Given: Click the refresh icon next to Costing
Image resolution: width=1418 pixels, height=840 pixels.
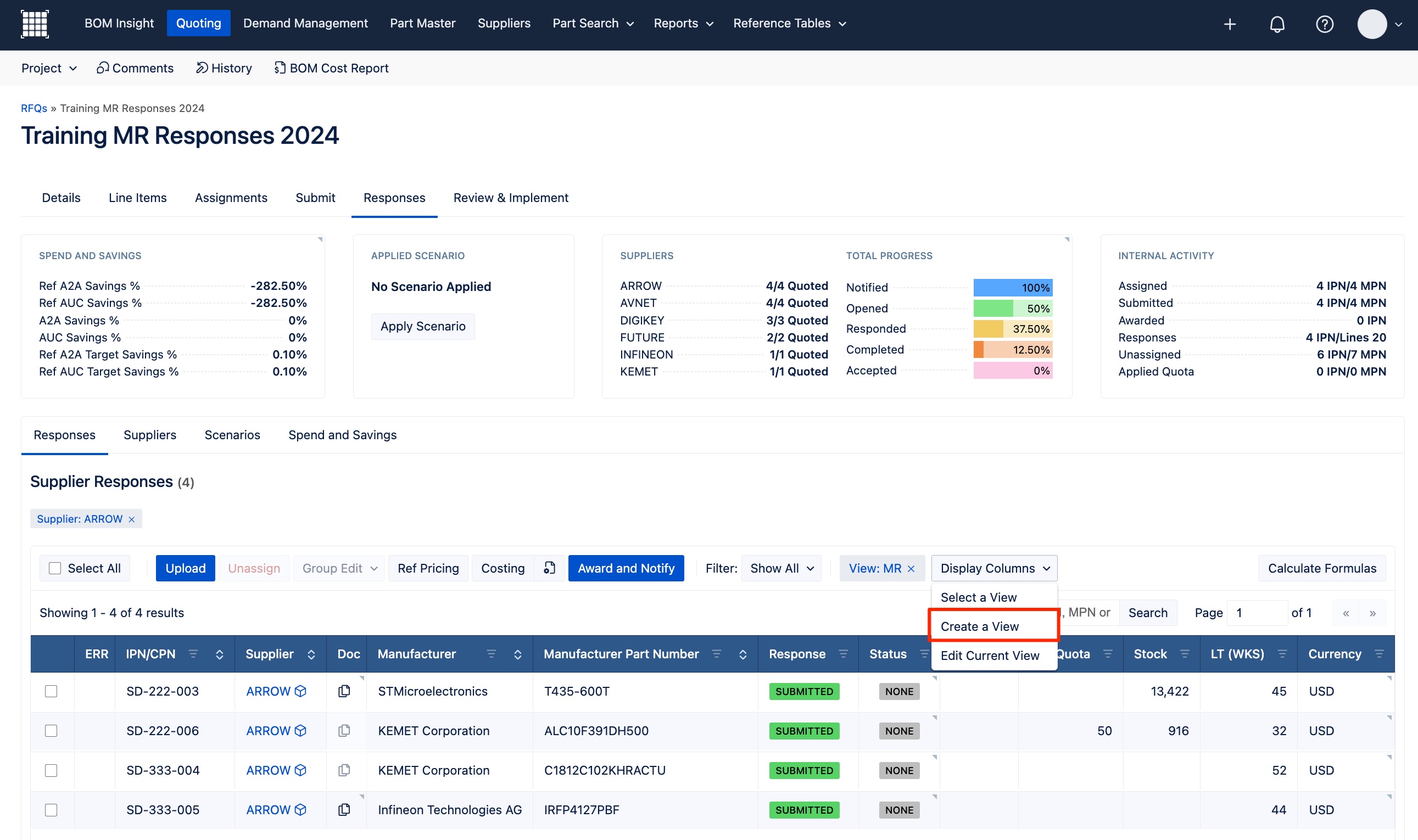Looking at the screenshot, I should [x=549, y=568].
